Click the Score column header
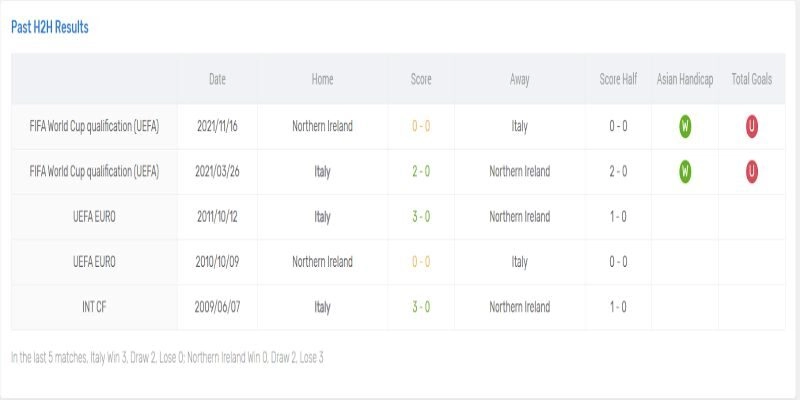800x400 pixels. [x=421, y=80]
